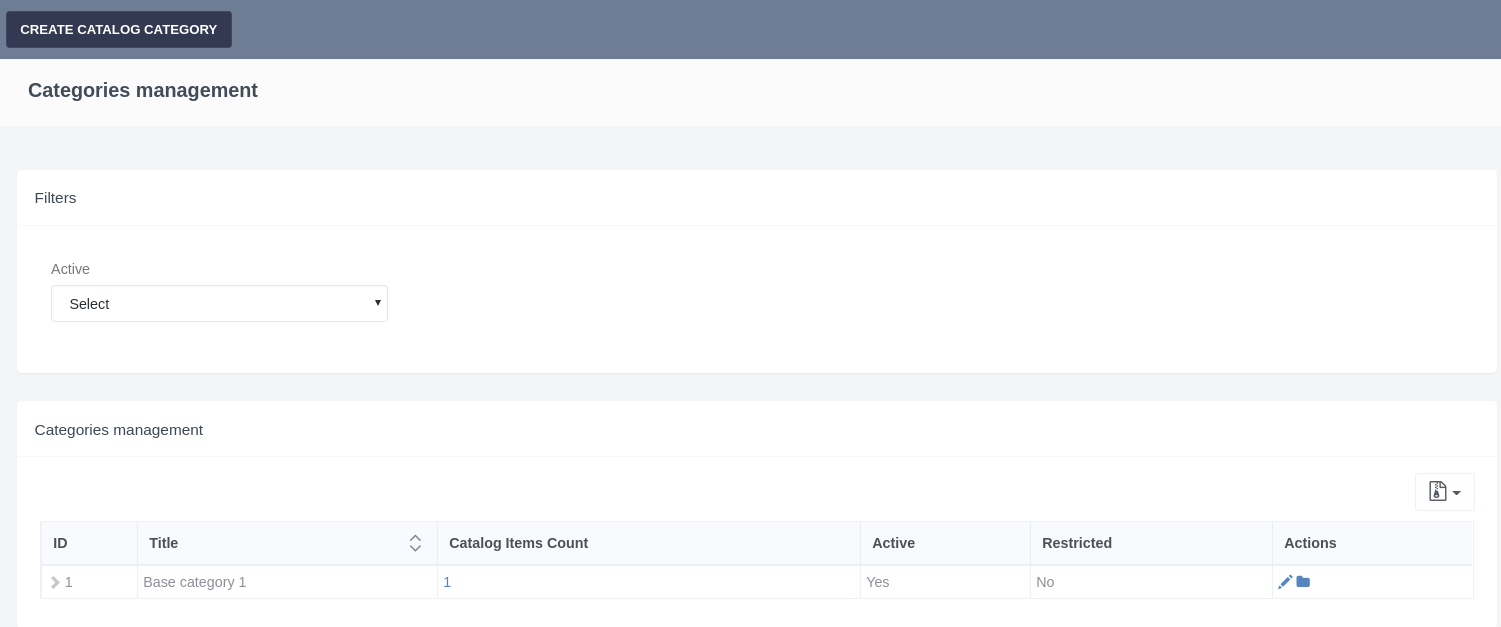Click the Categories management page title
The image size is (1501, 627).
(143, 91)
